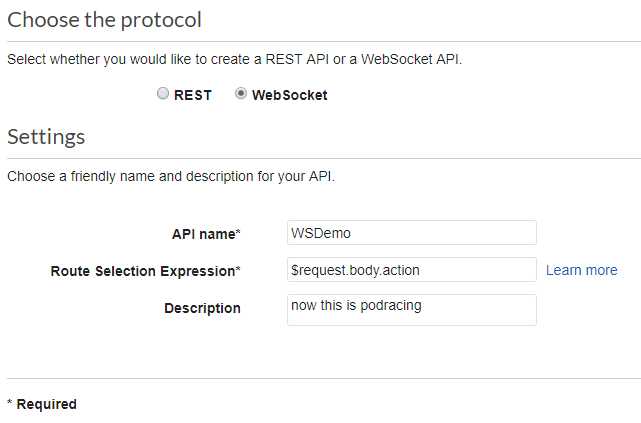Click into the Description text area

(x=411, y=309)
